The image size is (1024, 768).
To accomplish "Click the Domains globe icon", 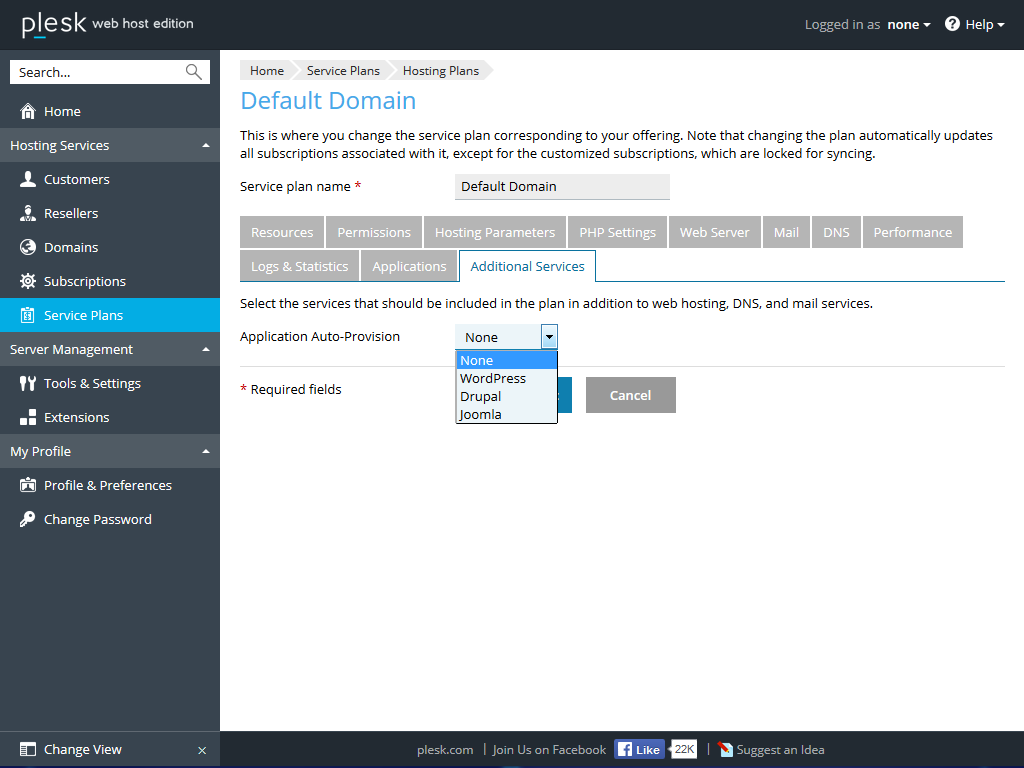I will tap(27, 247).
